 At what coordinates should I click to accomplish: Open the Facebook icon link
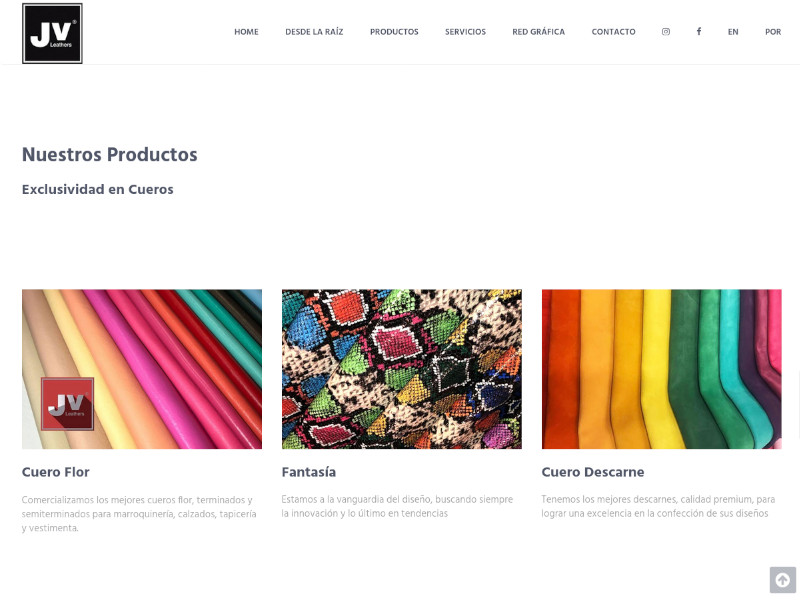[699, 31]
